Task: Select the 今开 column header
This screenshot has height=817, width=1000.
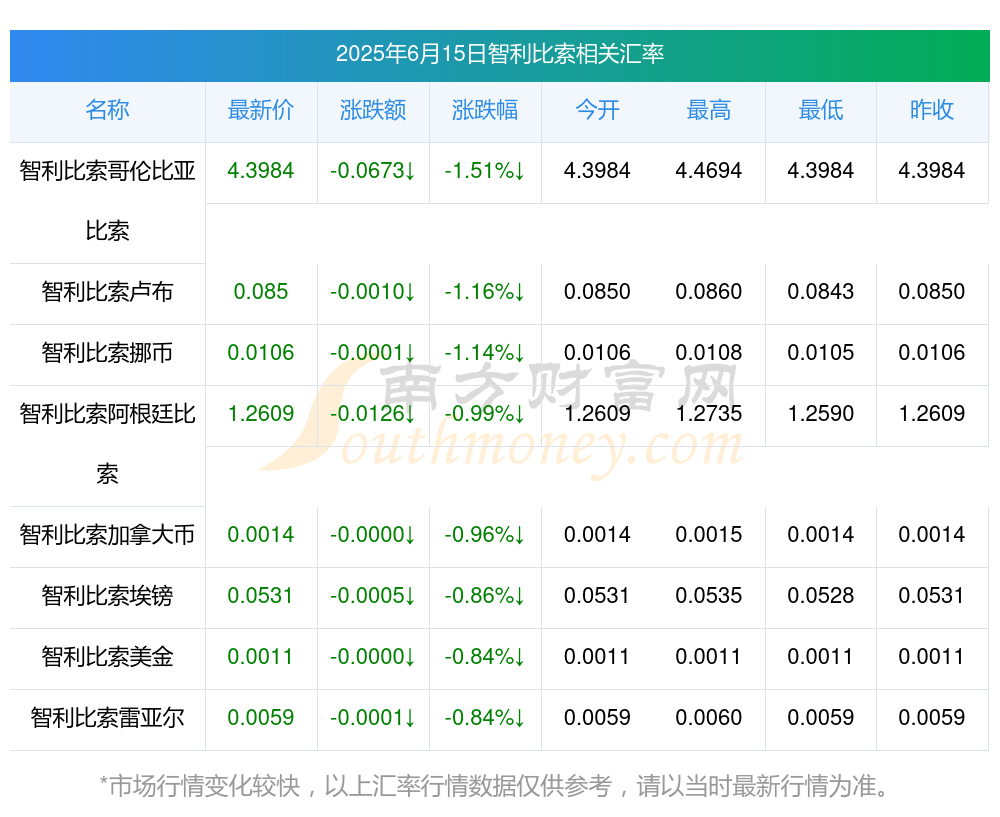Action: click(597, 110)
